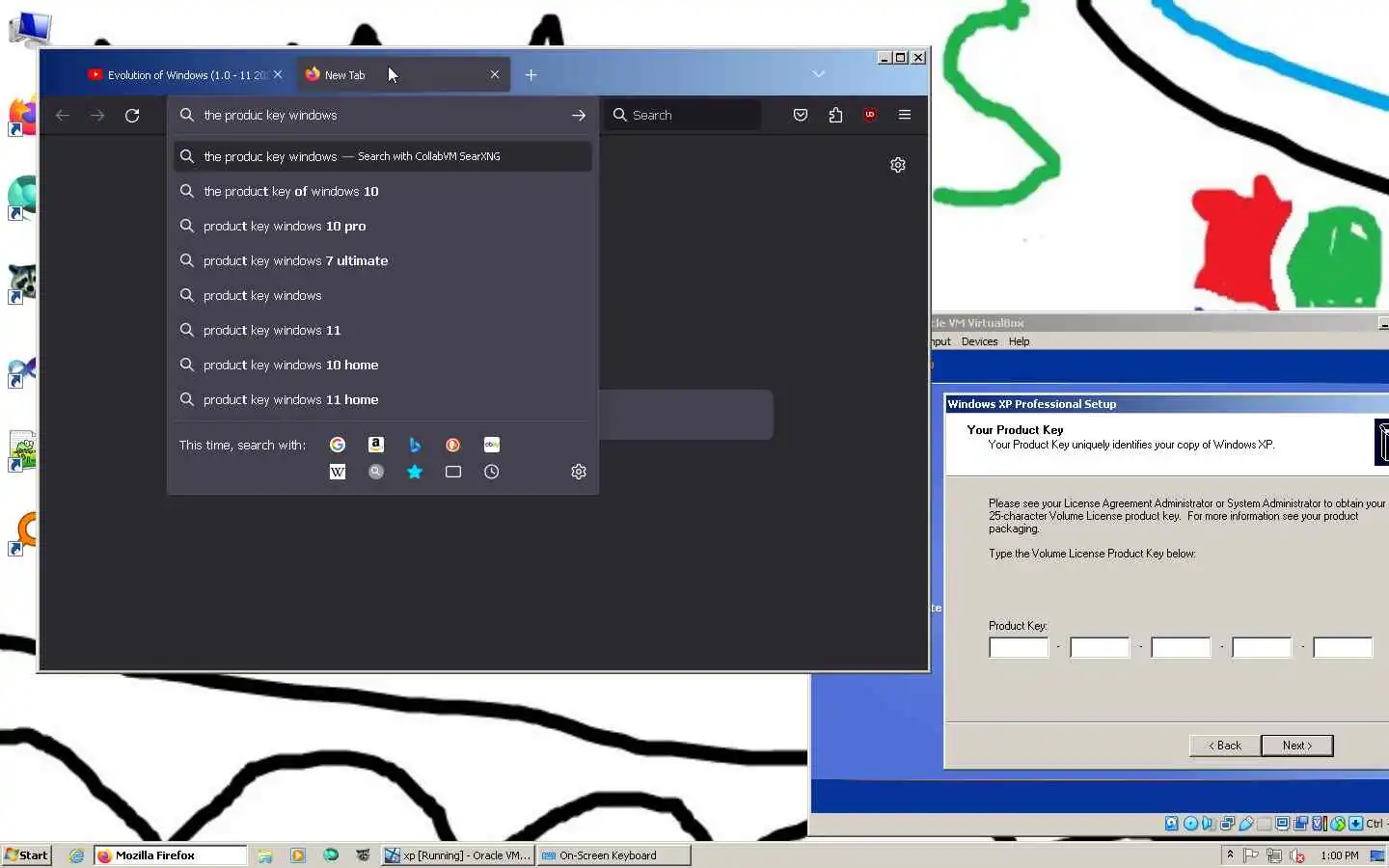Open a new tab with plus button

coord(531,74)
